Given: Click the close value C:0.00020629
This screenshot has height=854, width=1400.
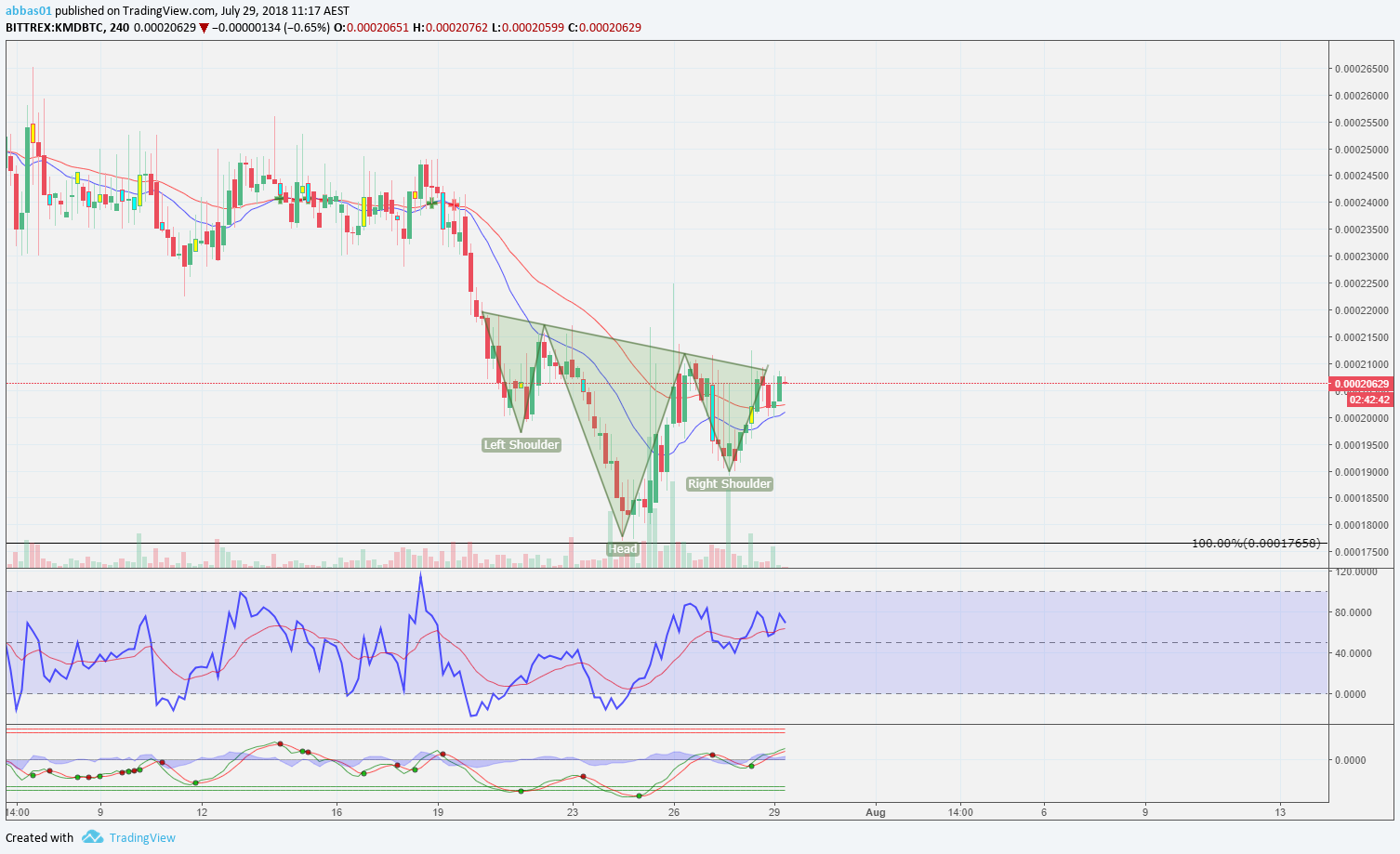Looking at the screenshot, I should (x=604, y=28).
